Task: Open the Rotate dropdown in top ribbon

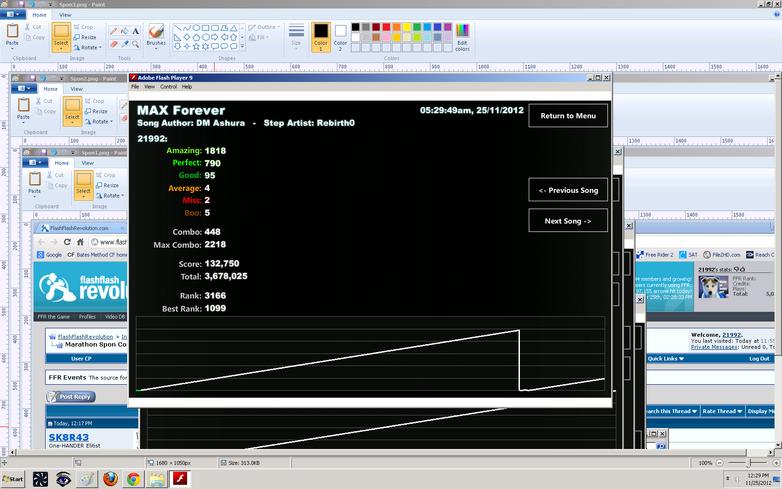Action: tap(88, 47)
